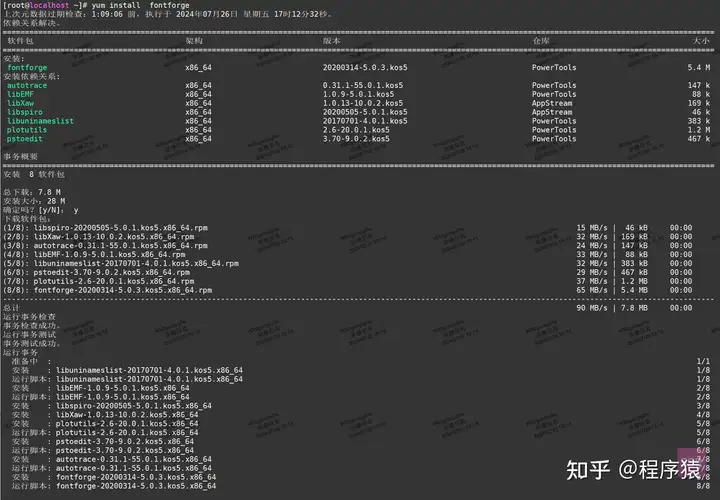Viewport: 720px width, 500px height.
Task: Click the 准备中 preparing line
Action: point(31,361)
